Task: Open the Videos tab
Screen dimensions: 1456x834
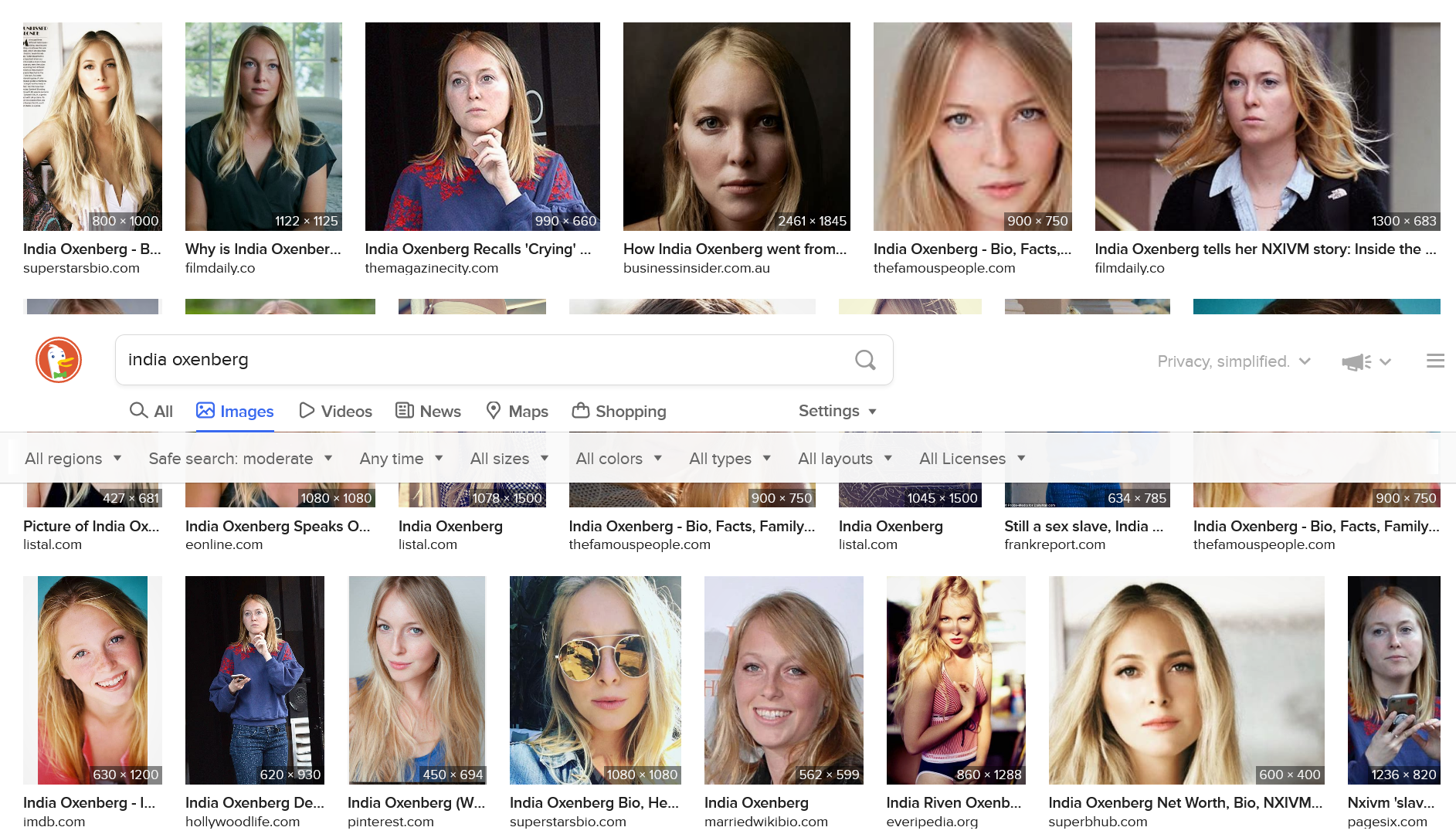Action: [335, 411]
